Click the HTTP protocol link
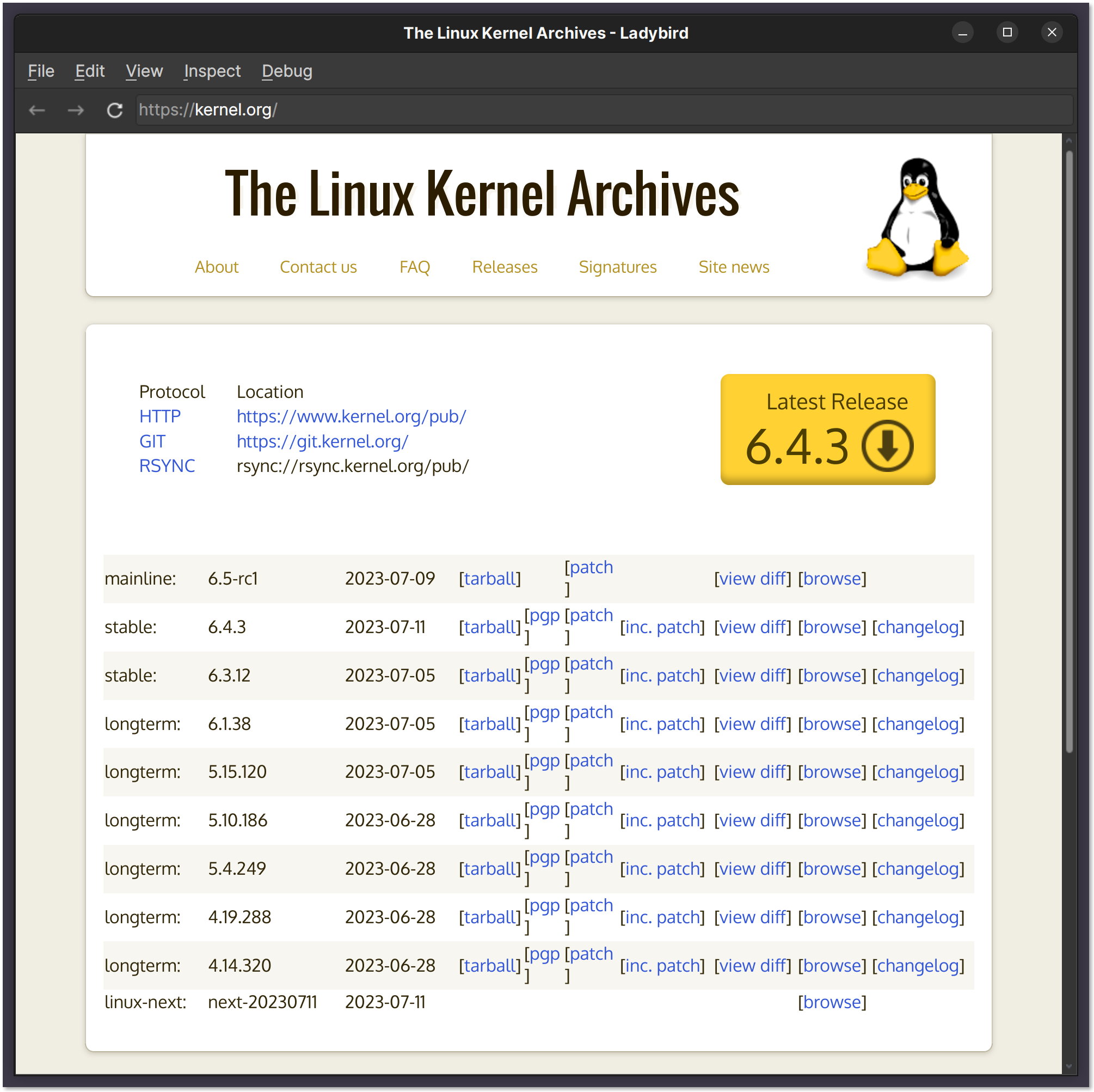The image size is (1094, 1092). click(x=159, y=416)
